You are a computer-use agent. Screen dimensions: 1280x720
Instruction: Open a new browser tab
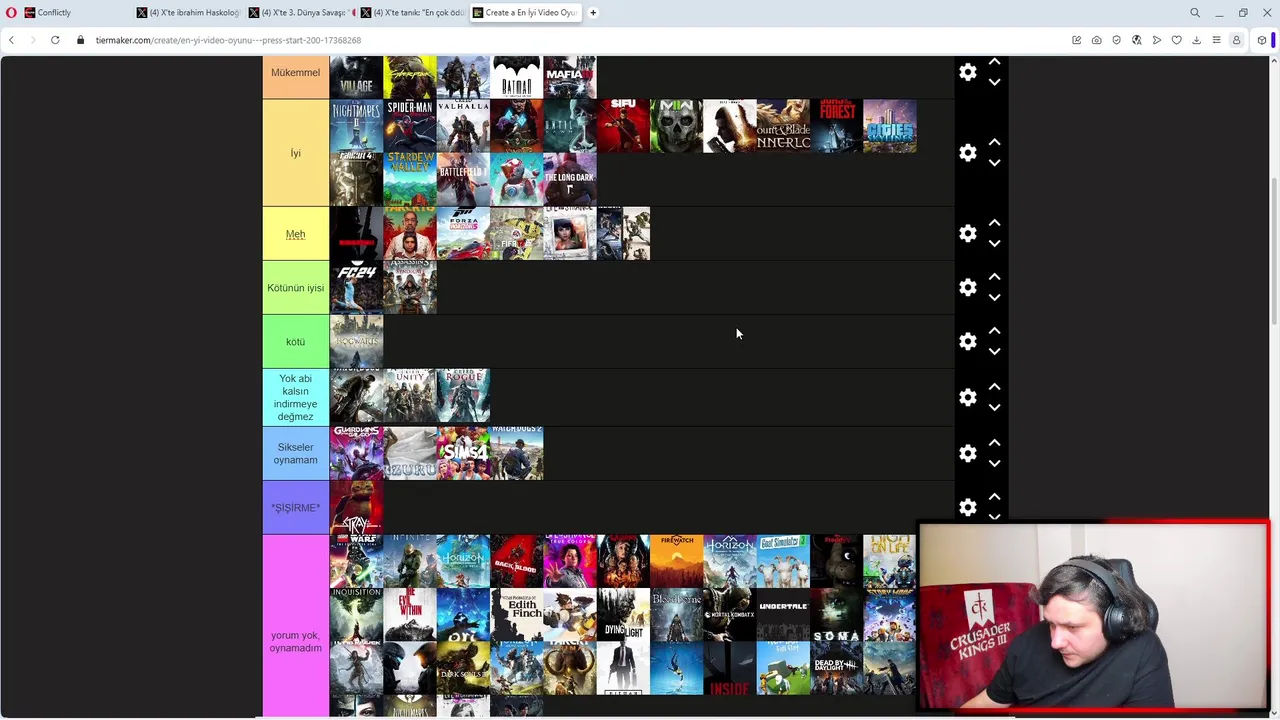pos(593,13)
